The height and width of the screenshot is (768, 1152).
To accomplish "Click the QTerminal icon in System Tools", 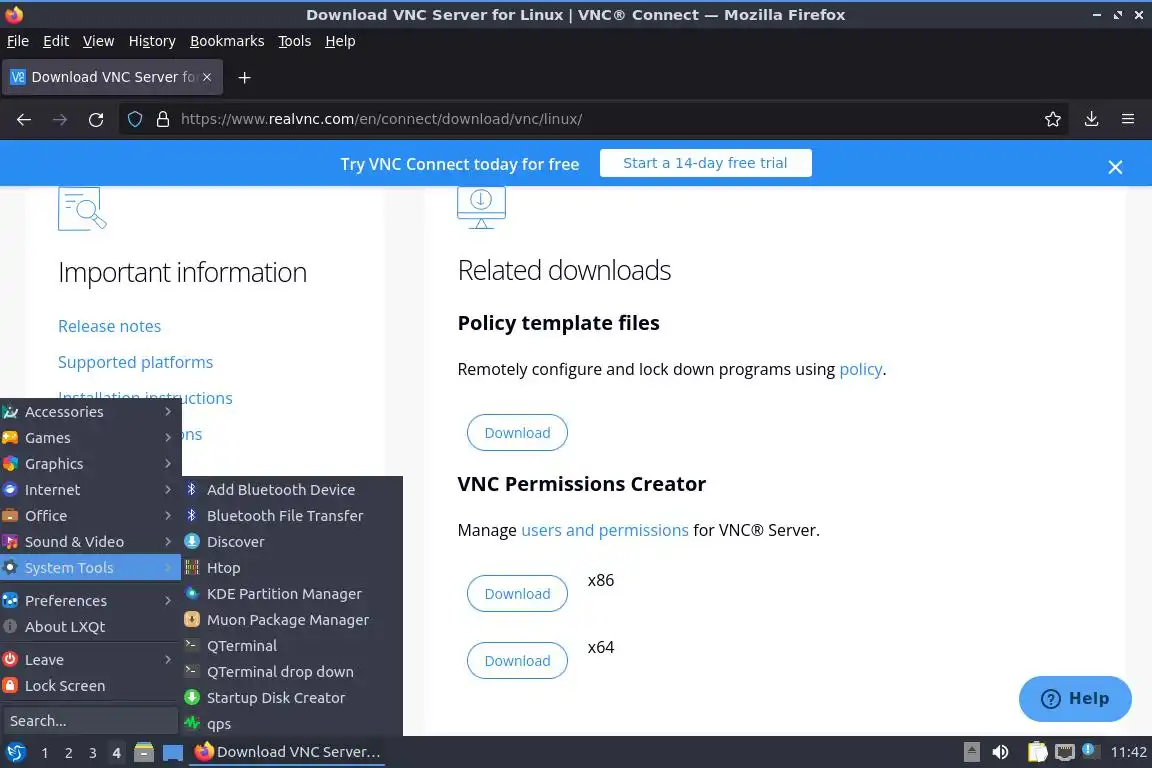I will (x=192, y=645).
